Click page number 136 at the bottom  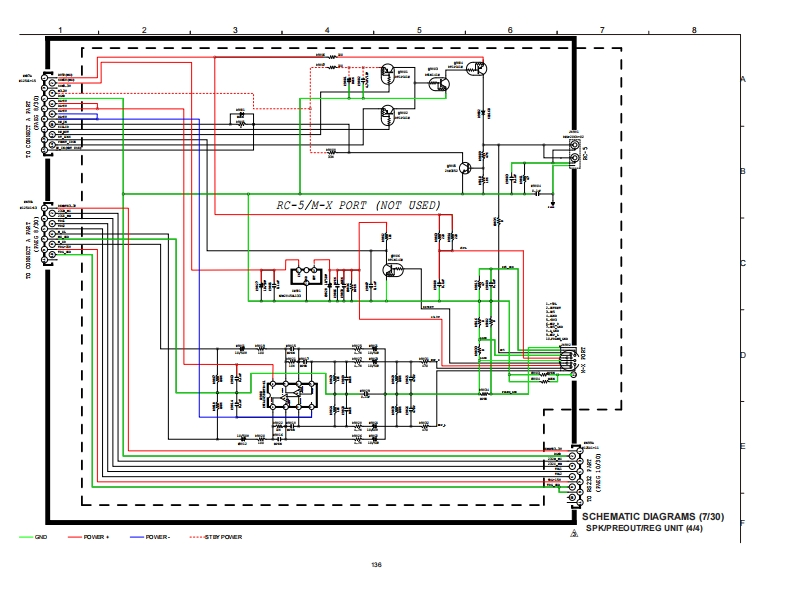click(376, 565)
